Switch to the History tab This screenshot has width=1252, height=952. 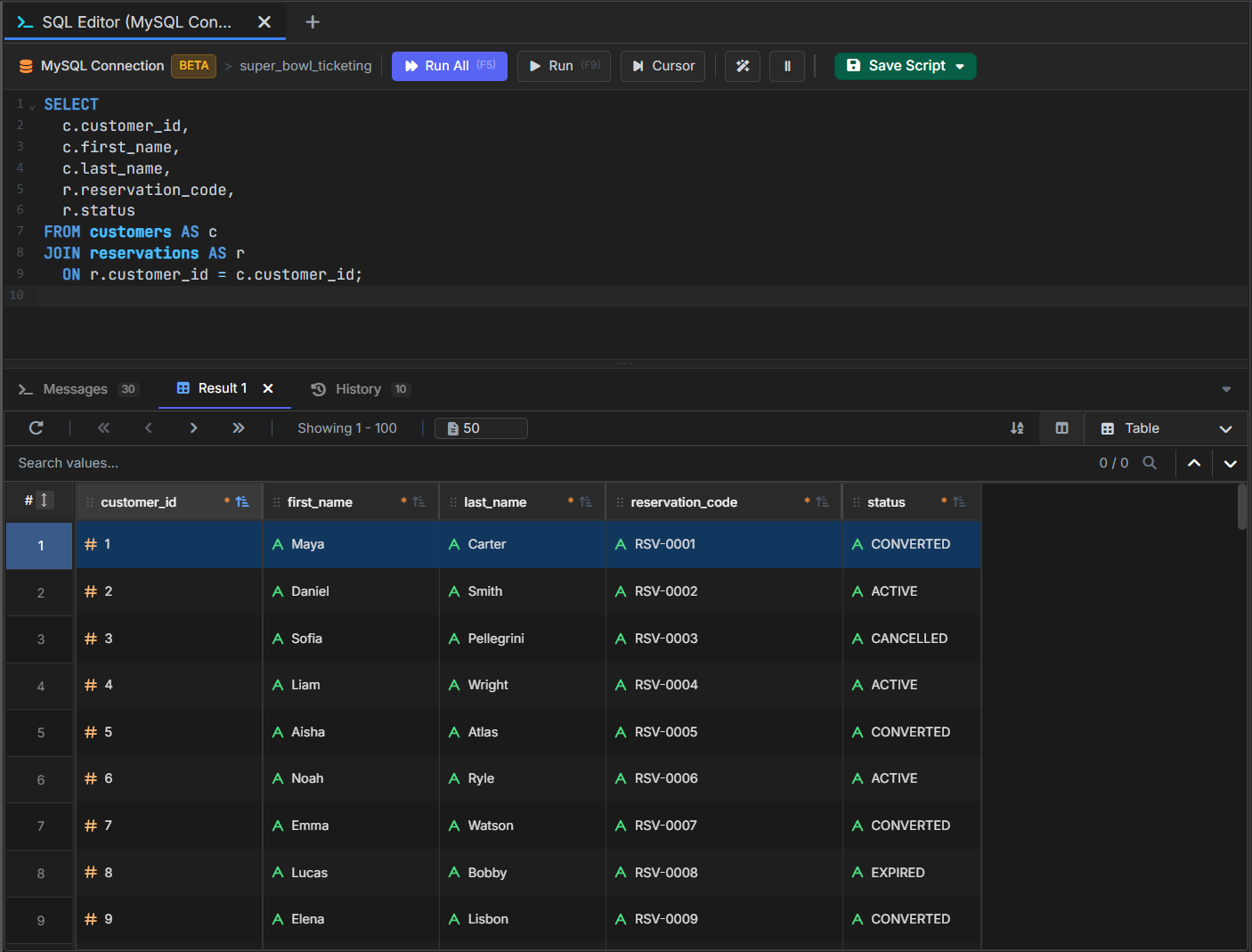click(359, 389)
